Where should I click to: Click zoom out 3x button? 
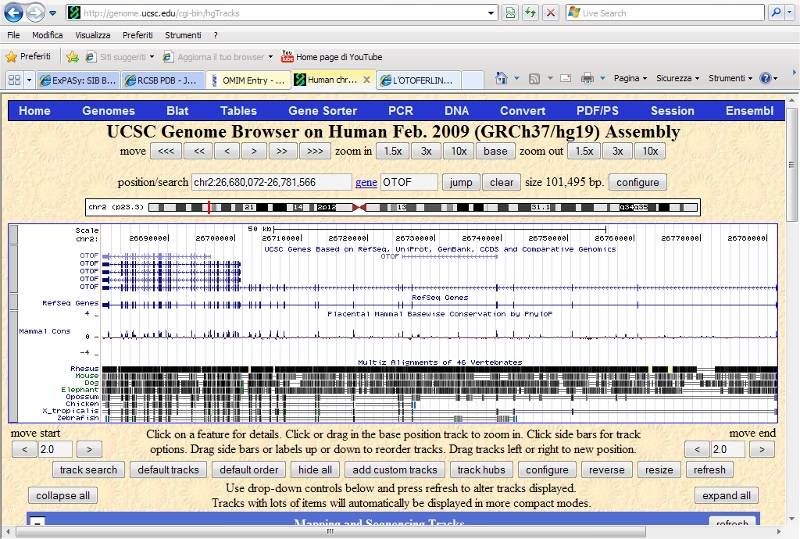coord(617,151)
